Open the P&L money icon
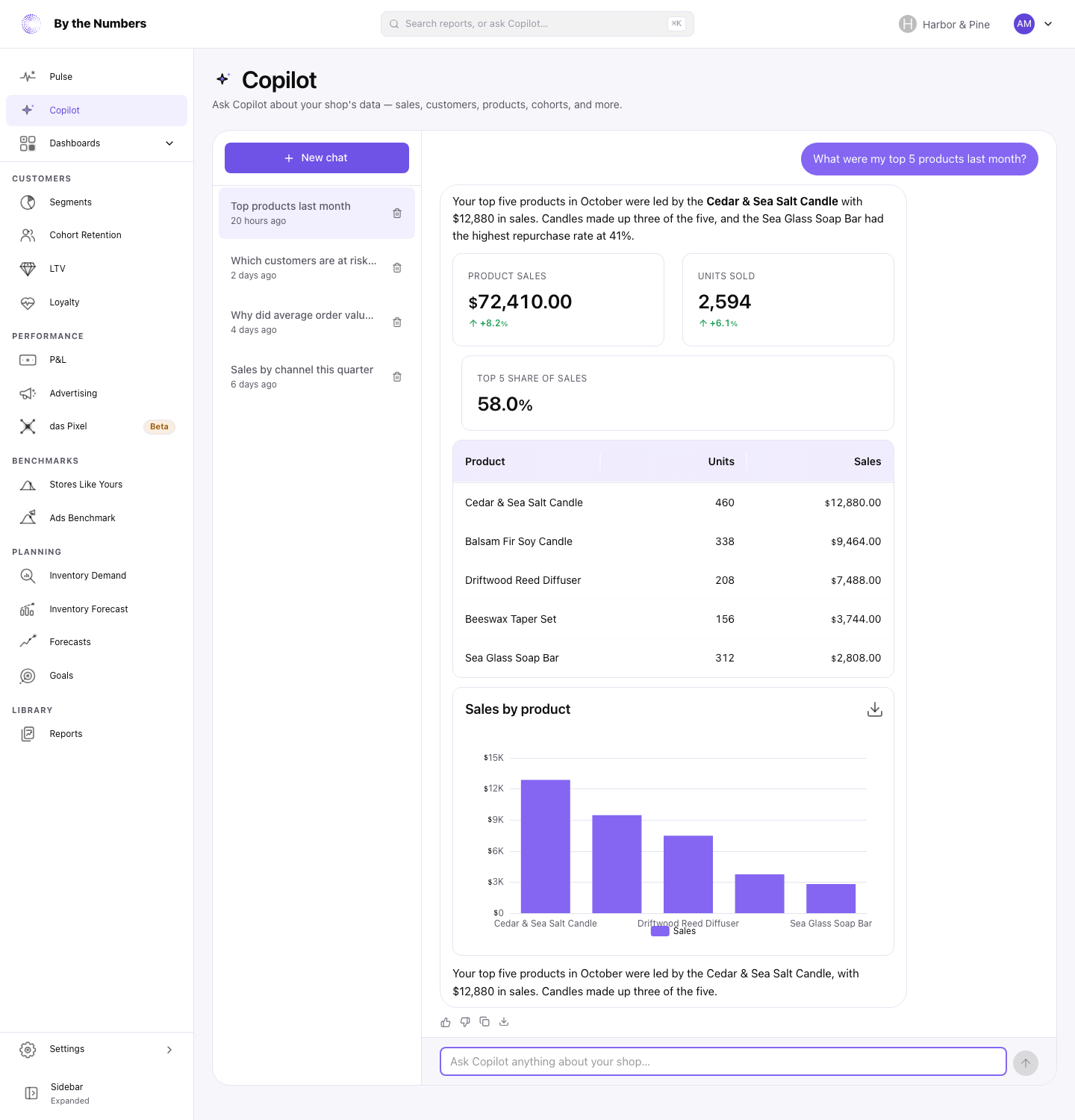The width and height of the screenshot is (1075, 1120). pos(28,360)
